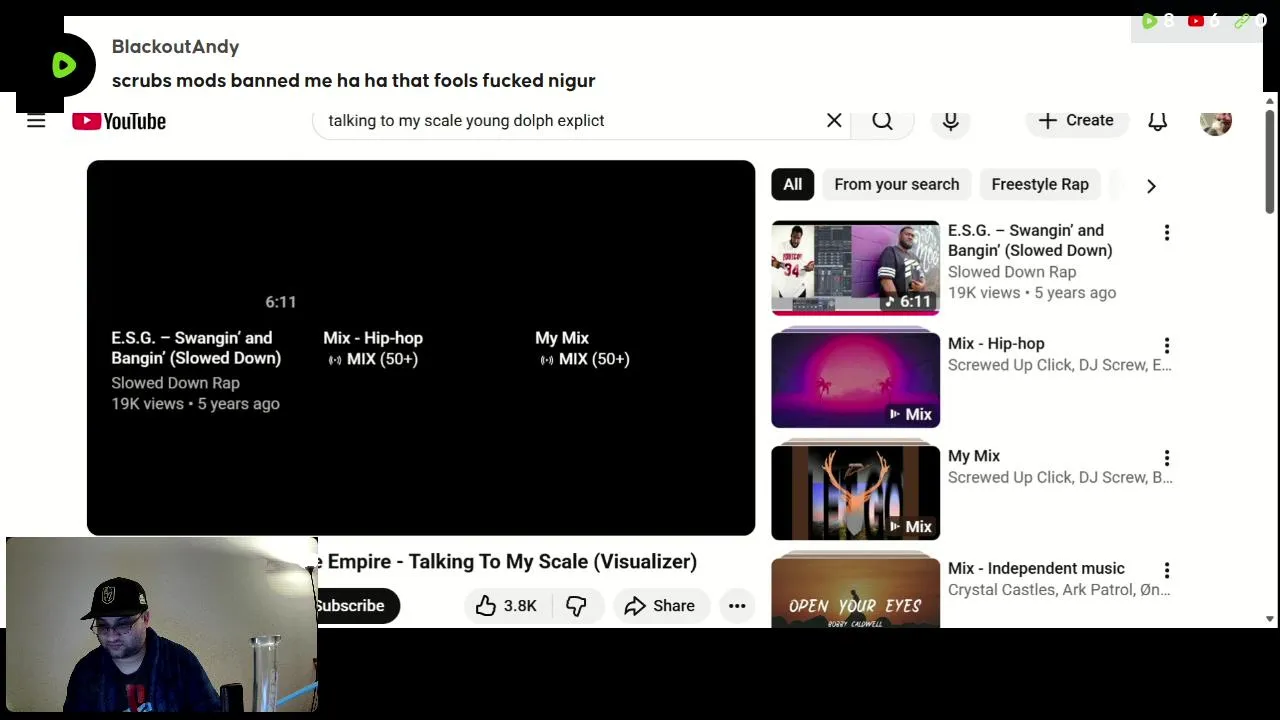Open more actions three-dot menu
The width and height of the screenshot is (1280, 720).
(x=737, y=605)
